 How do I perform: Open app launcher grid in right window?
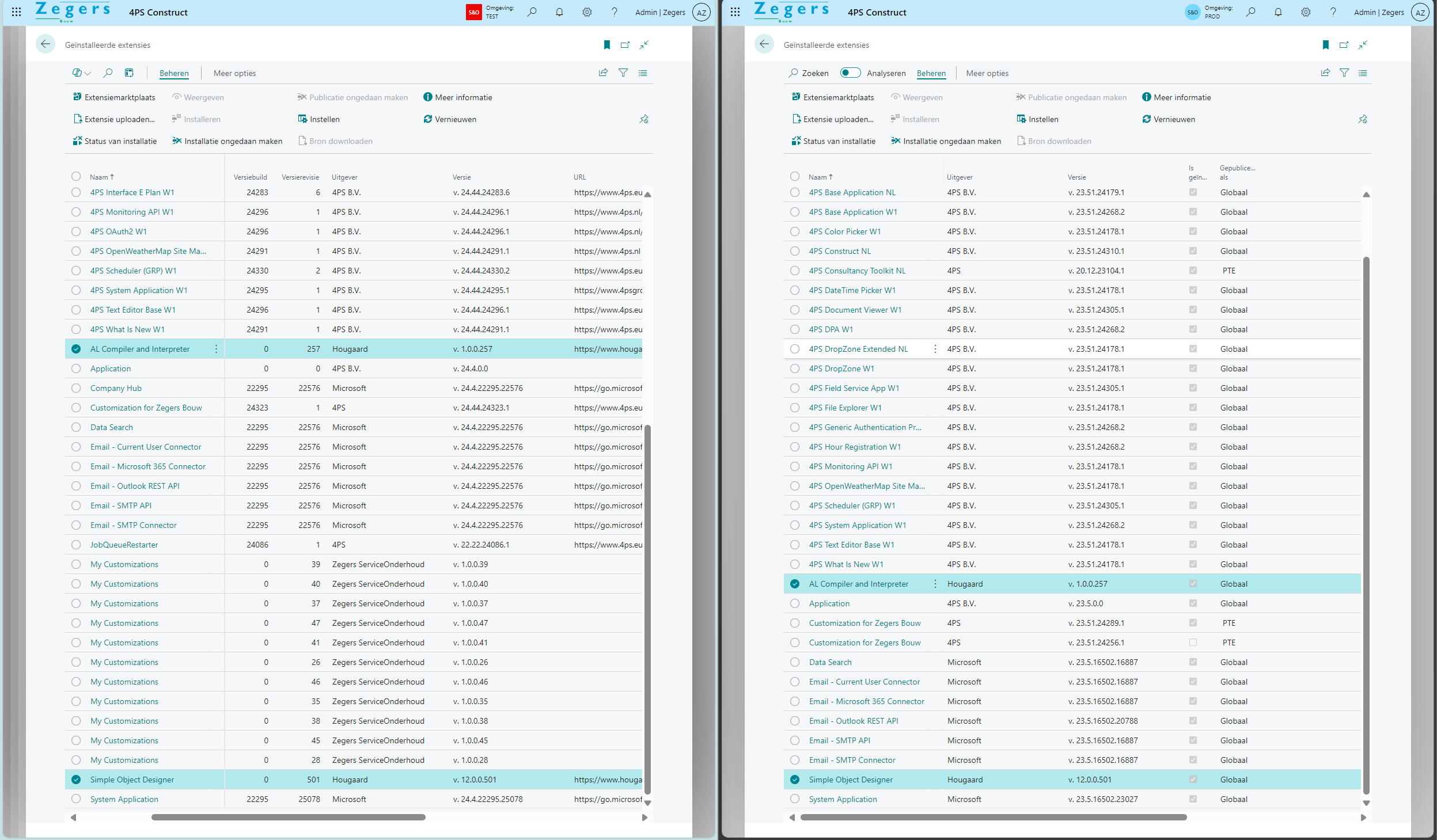(735, 12)
